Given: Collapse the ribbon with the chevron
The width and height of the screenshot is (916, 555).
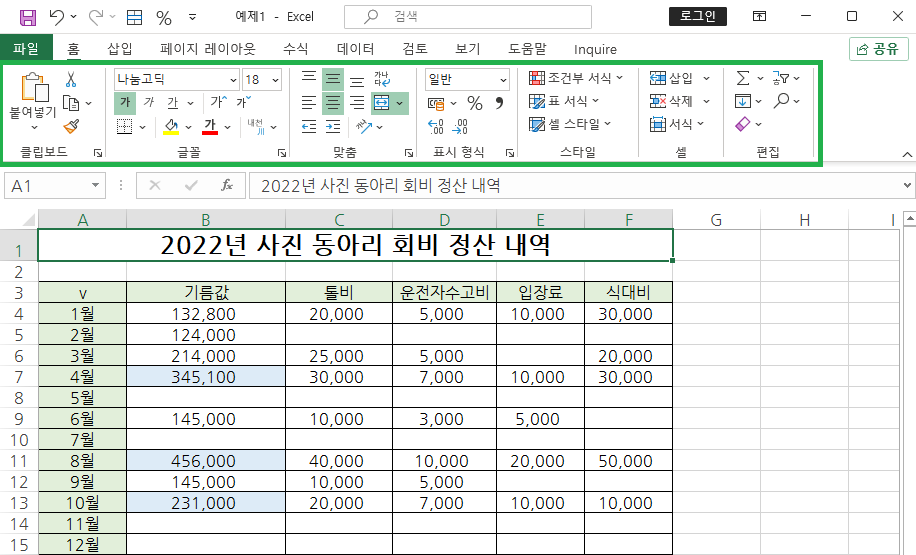Looking at the screenshot, I should [x=907, y=154].
